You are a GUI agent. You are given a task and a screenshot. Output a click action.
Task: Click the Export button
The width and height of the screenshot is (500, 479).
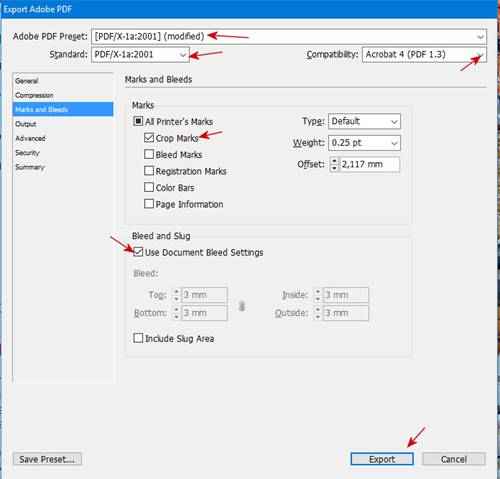(x=382, y=459)
